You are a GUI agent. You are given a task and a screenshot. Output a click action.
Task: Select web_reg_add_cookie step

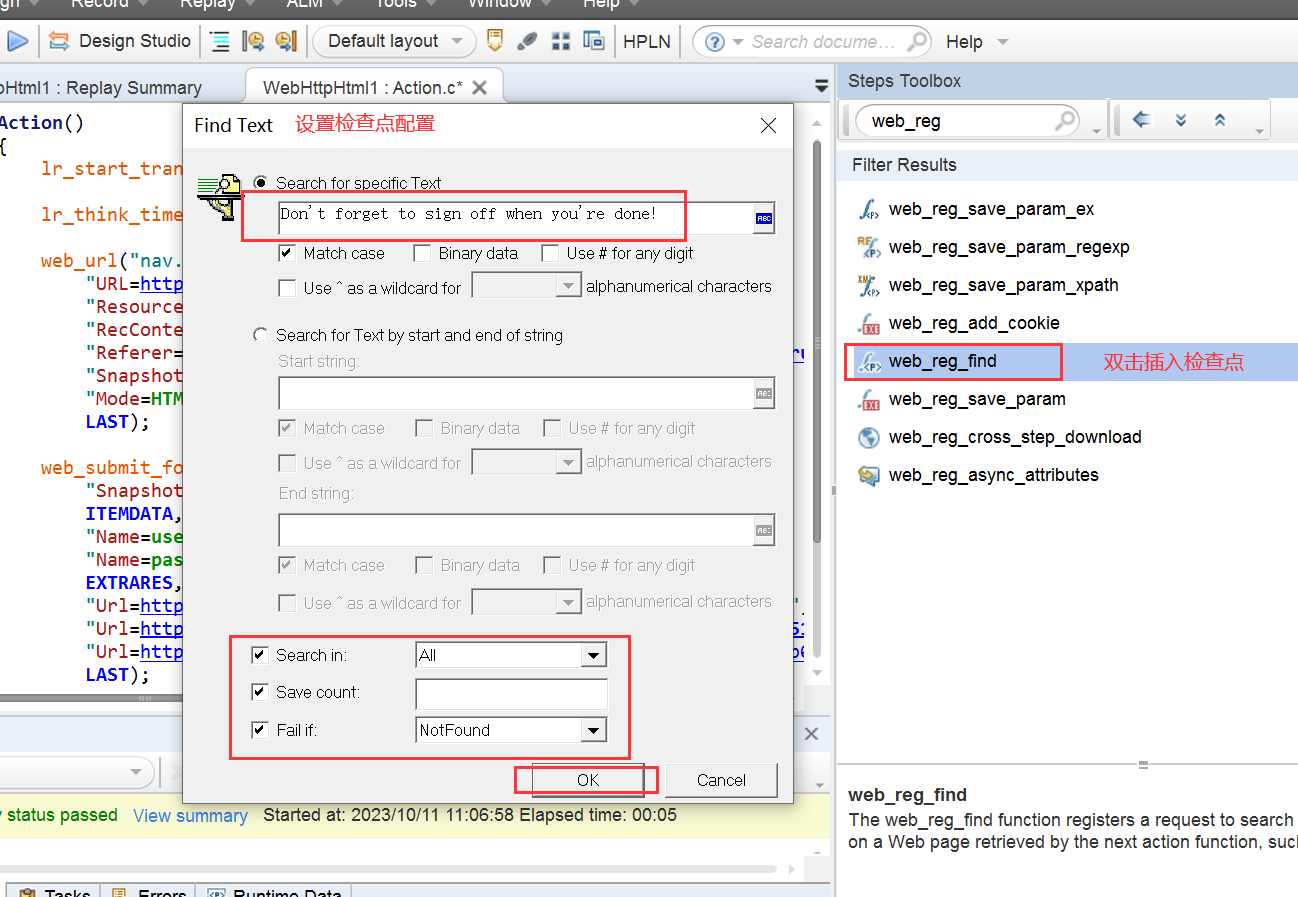click(x=974, y=323)
